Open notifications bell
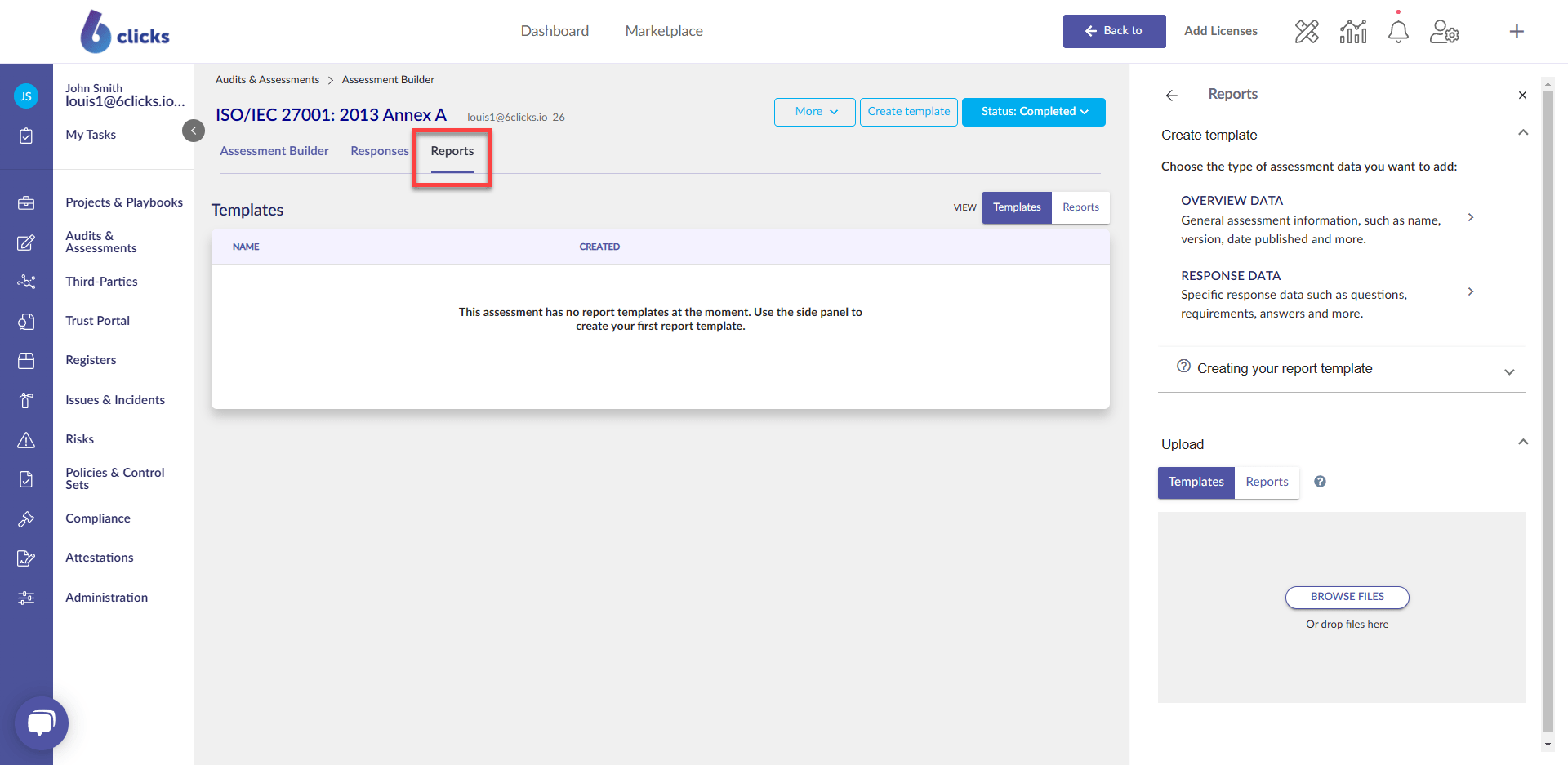This screenshot has height=765, width=1568. click(1398, 32)
